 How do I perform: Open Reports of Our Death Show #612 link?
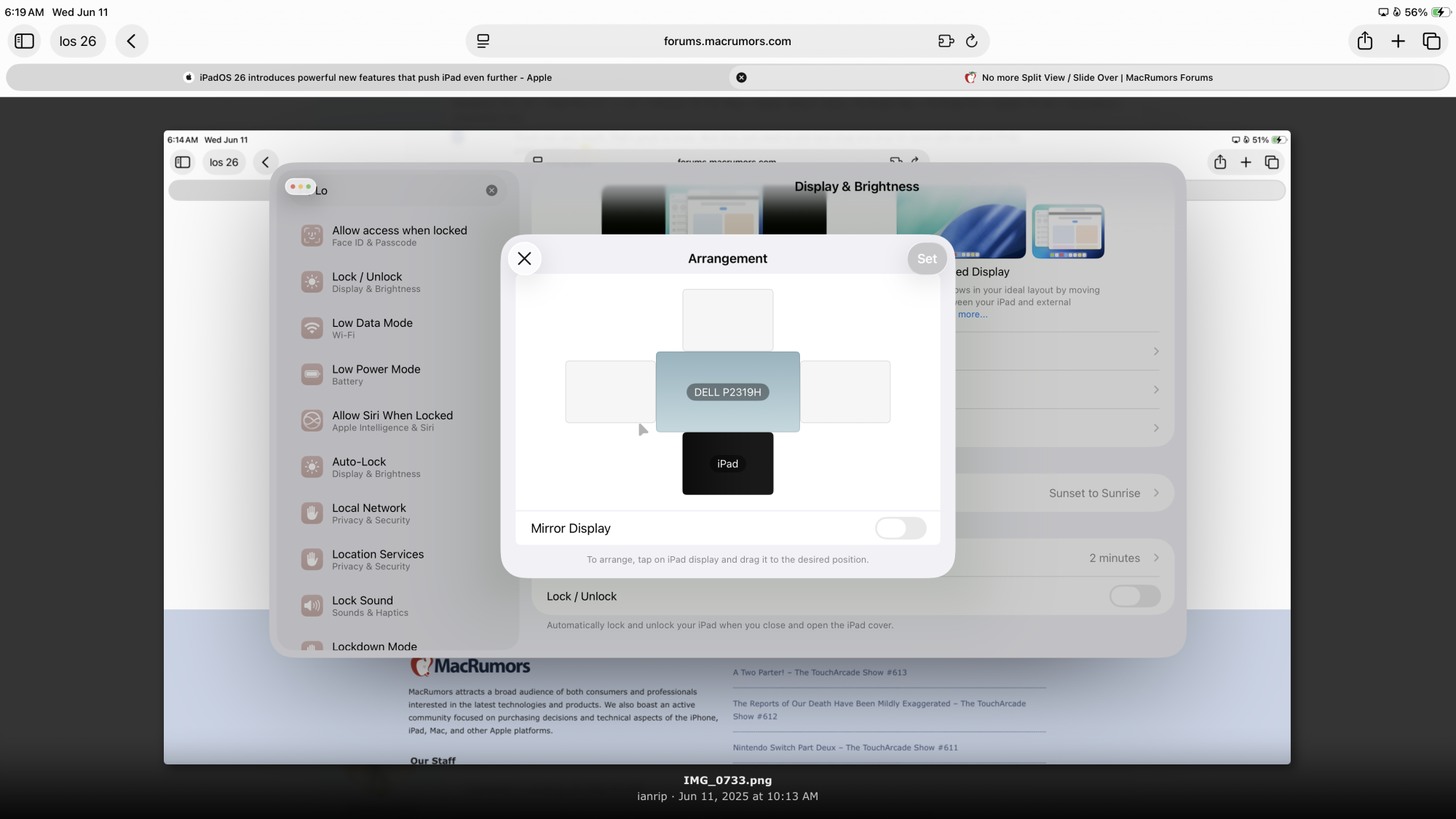click(879, 710)
